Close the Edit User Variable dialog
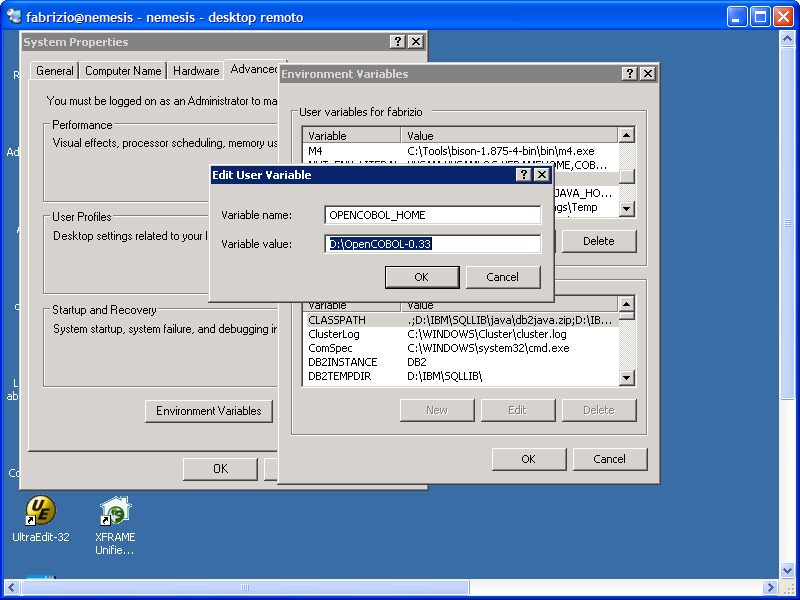The width and height of the screenshot is (800, 600). click(542, 175)
